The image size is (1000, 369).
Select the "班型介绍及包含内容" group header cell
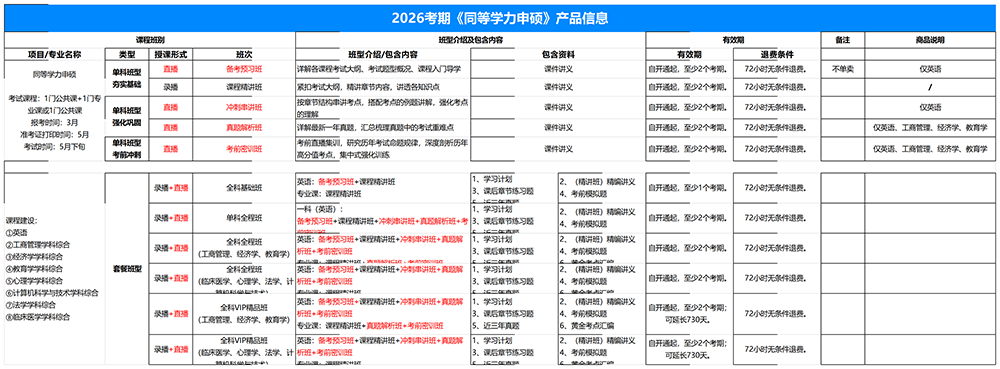coord(471,40)
